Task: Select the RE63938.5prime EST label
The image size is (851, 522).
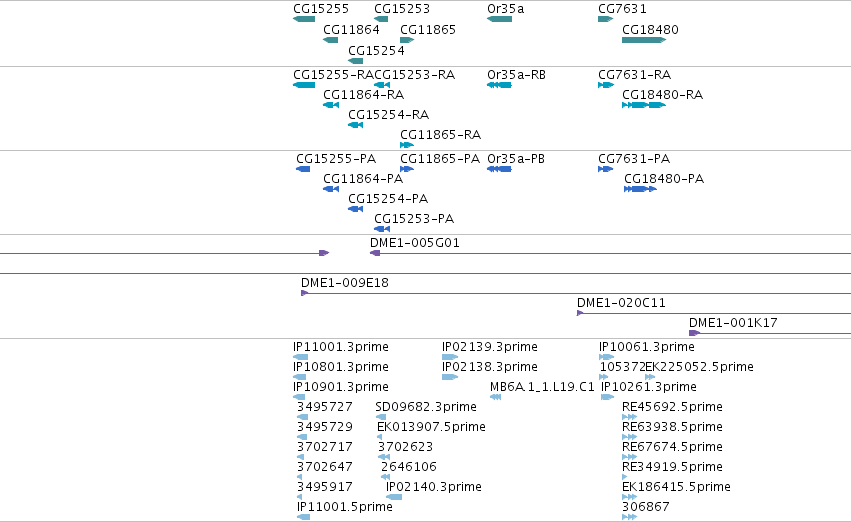Action: point(672,427)
